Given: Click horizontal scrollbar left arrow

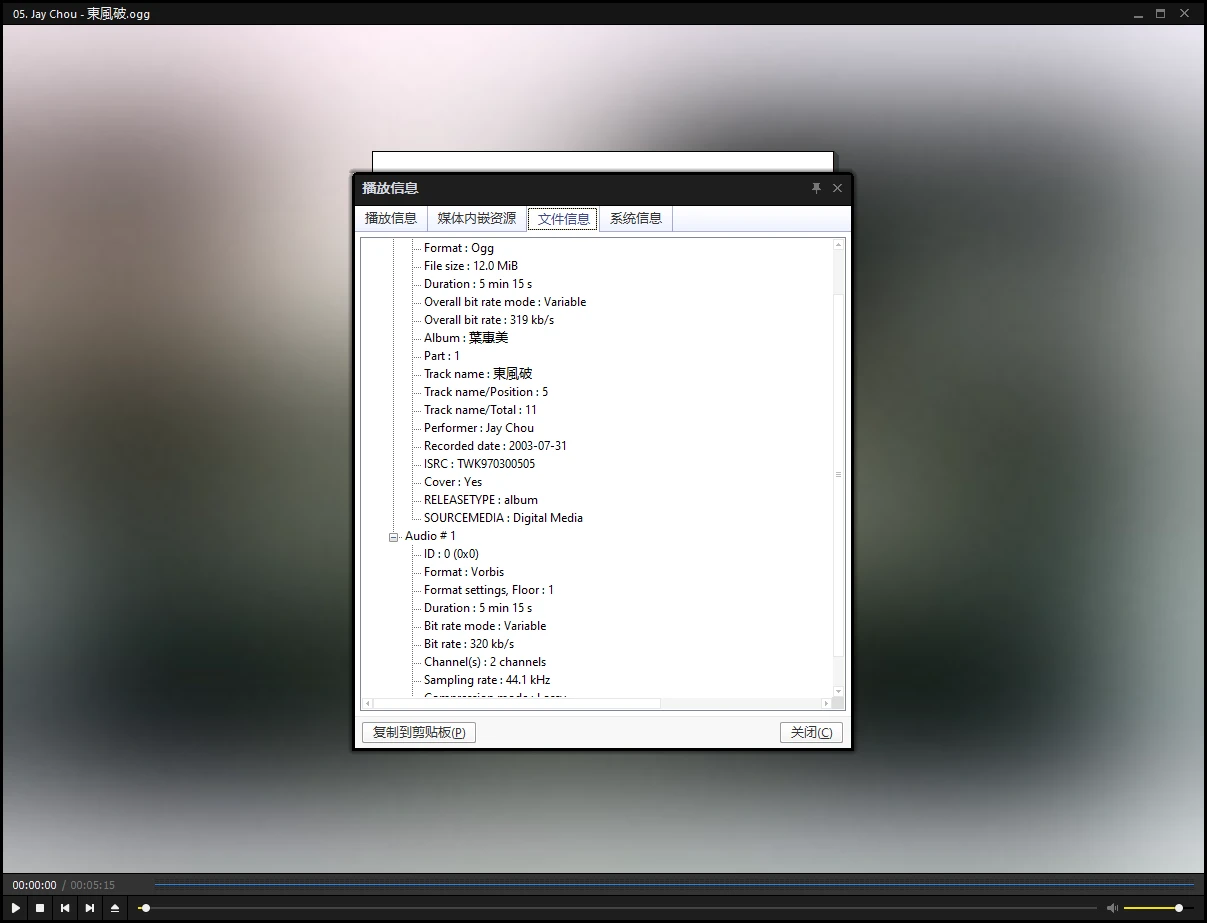Looking at the screenshot, I should pyautogui.click(x=367, y=704).
